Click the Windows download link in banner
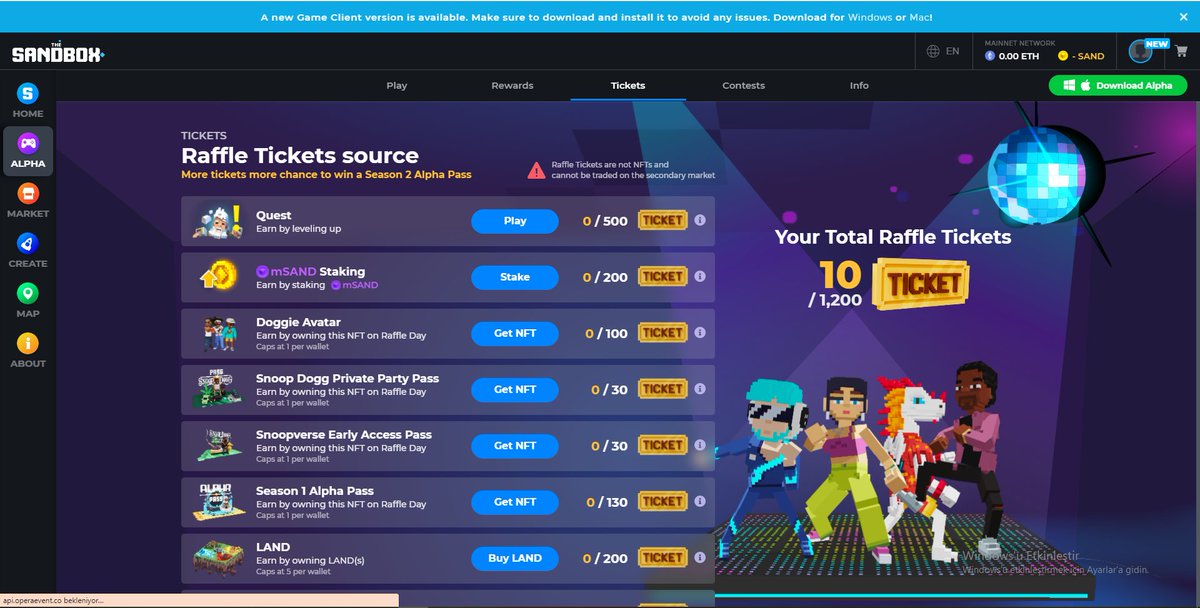The height and width of the screenshot is (608, 1200). tap(869, 17)
